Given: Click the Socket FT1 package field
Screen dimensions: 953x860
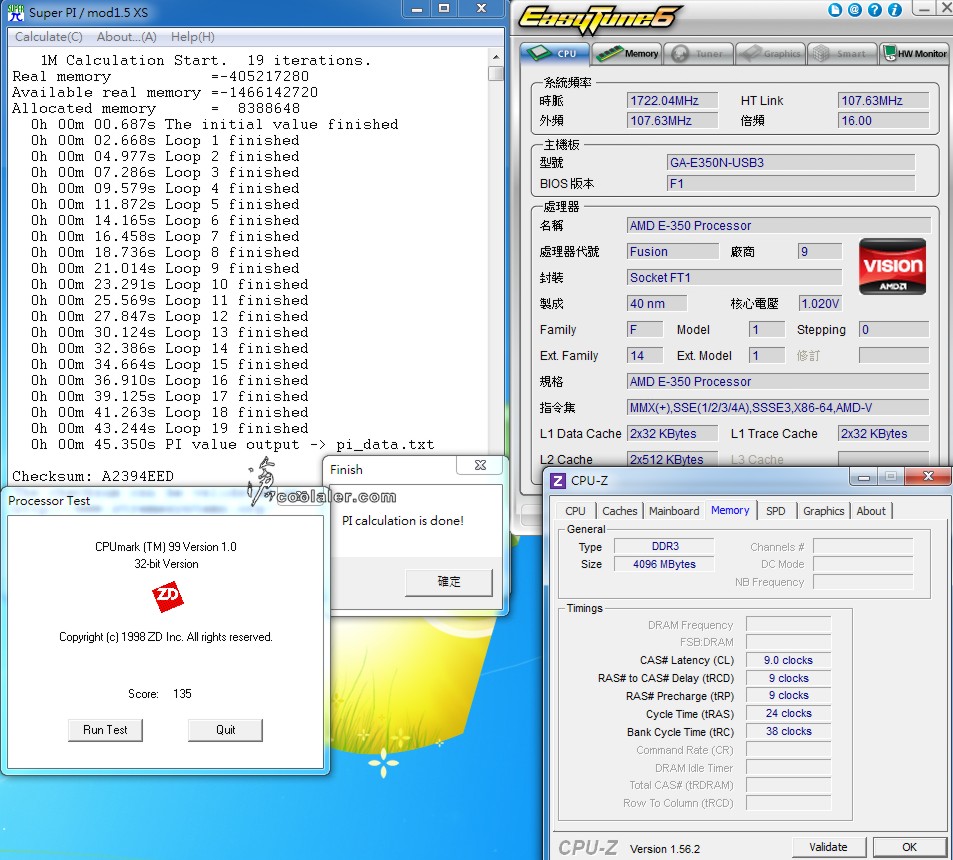Looking at the screenshot, I should pyautogui.click(x=734, y=278).
